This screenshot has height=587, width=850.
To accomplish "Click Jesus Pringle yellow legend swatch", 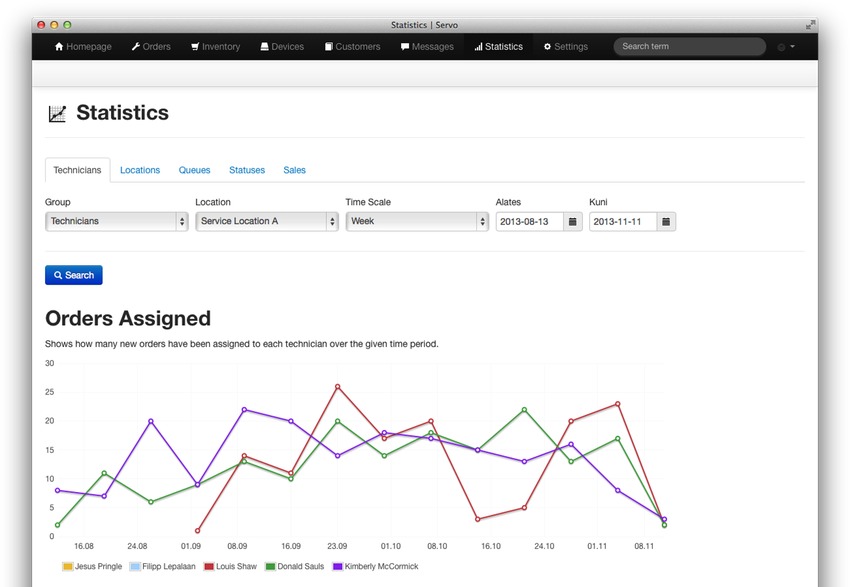I will point(68,566).
